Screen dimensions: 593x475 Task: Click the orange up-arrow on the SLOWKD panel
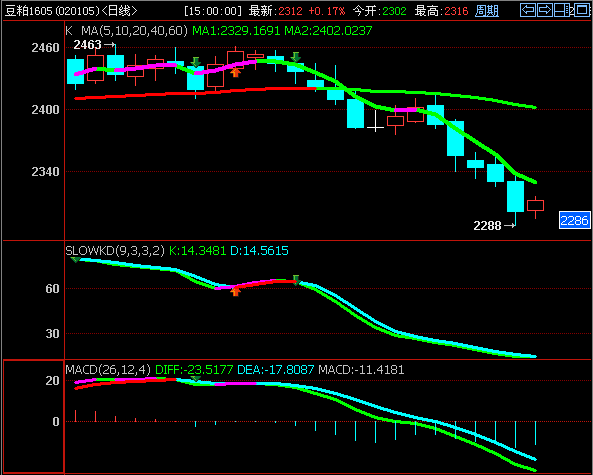tap(235, 291)
